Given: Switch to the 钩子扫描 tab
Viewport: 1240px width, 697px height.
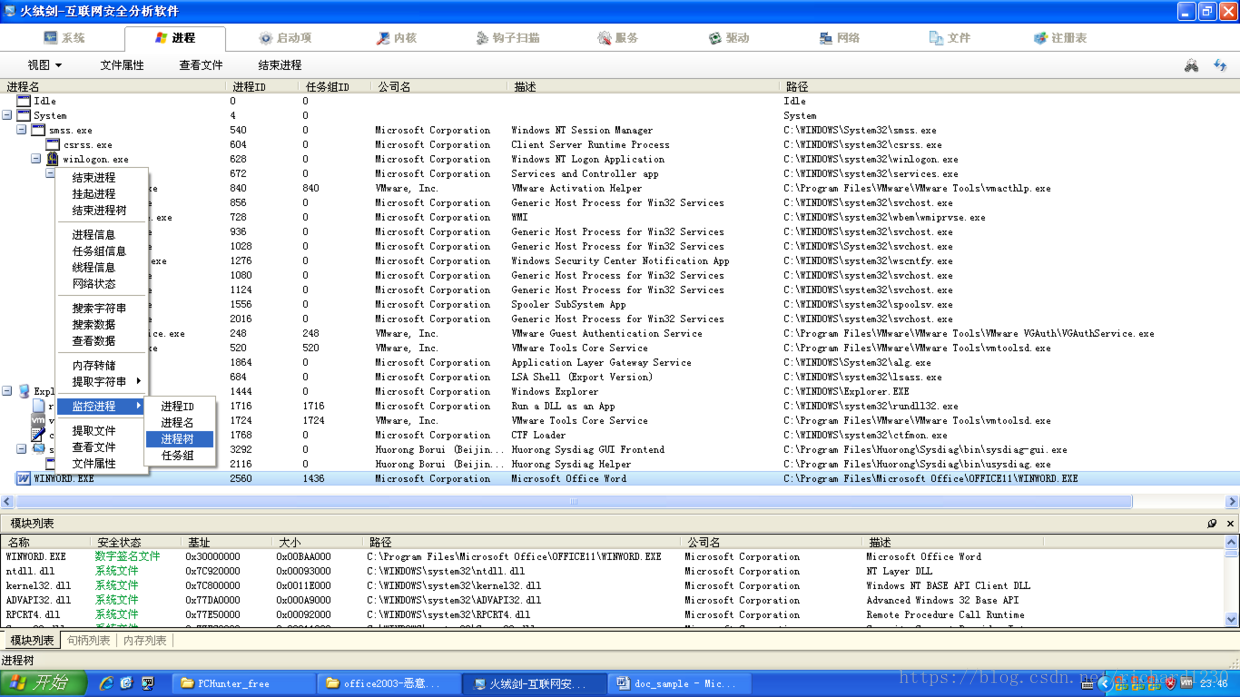Looking at the screenshot, I should click(x=508, y=38).
